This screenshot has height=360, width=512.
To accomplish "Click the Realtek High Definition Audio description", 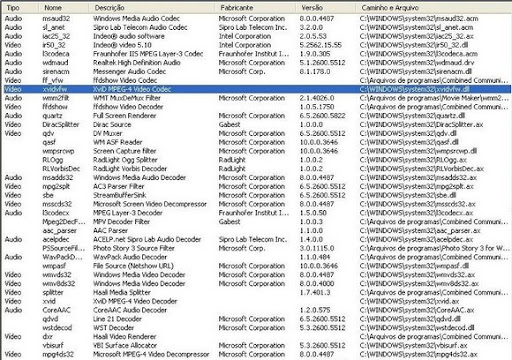I will 137,63.
